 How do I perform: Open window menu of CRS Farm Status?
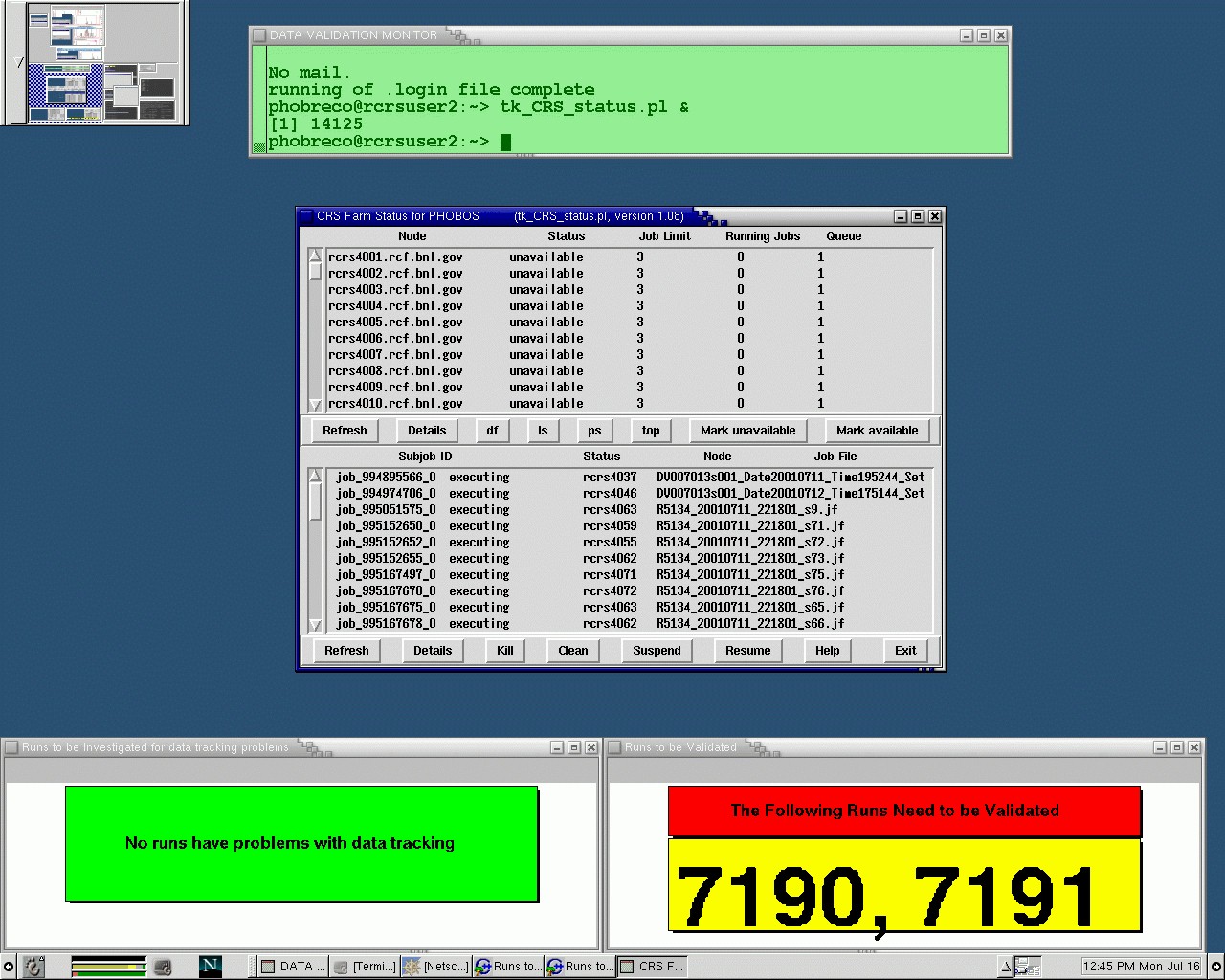pyautogui.click(x=306, y=216)
